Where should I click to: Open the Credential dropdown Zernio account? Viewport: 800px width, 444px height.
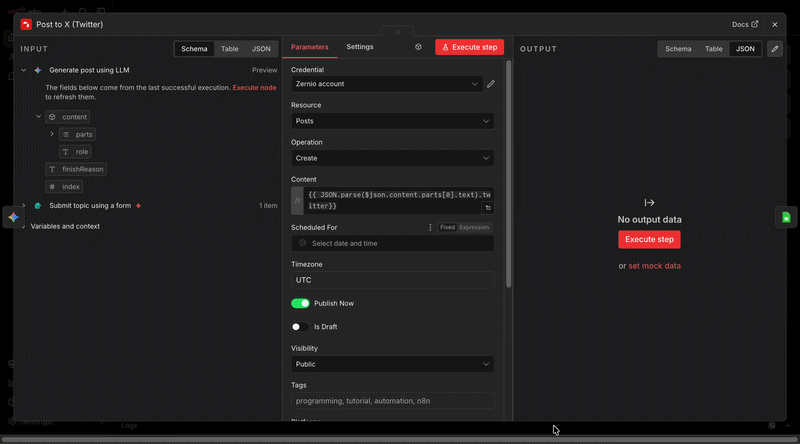click(387, 84)
